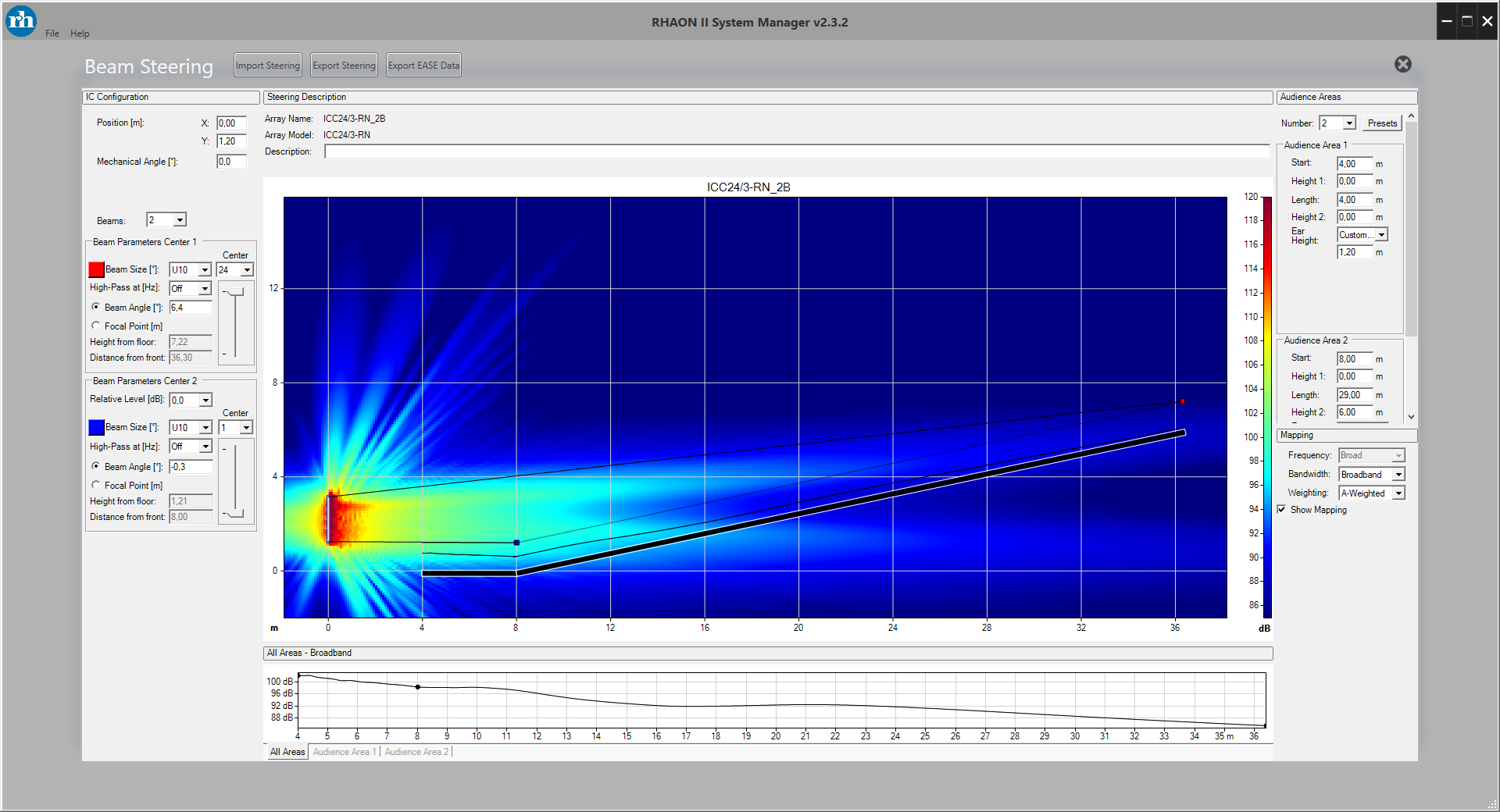Open the Help menu
This screenshot has height=812, width=1500.
(x=80, y=34)
